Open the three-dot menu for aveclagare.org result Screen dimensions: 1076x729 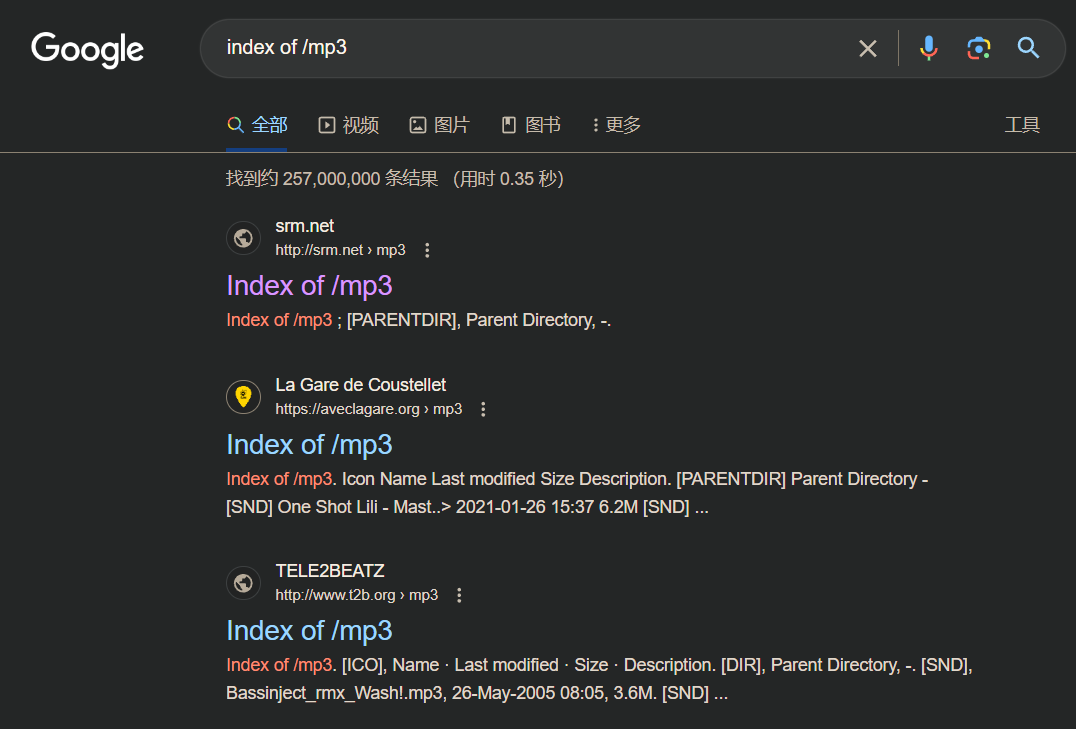point(483,409)
